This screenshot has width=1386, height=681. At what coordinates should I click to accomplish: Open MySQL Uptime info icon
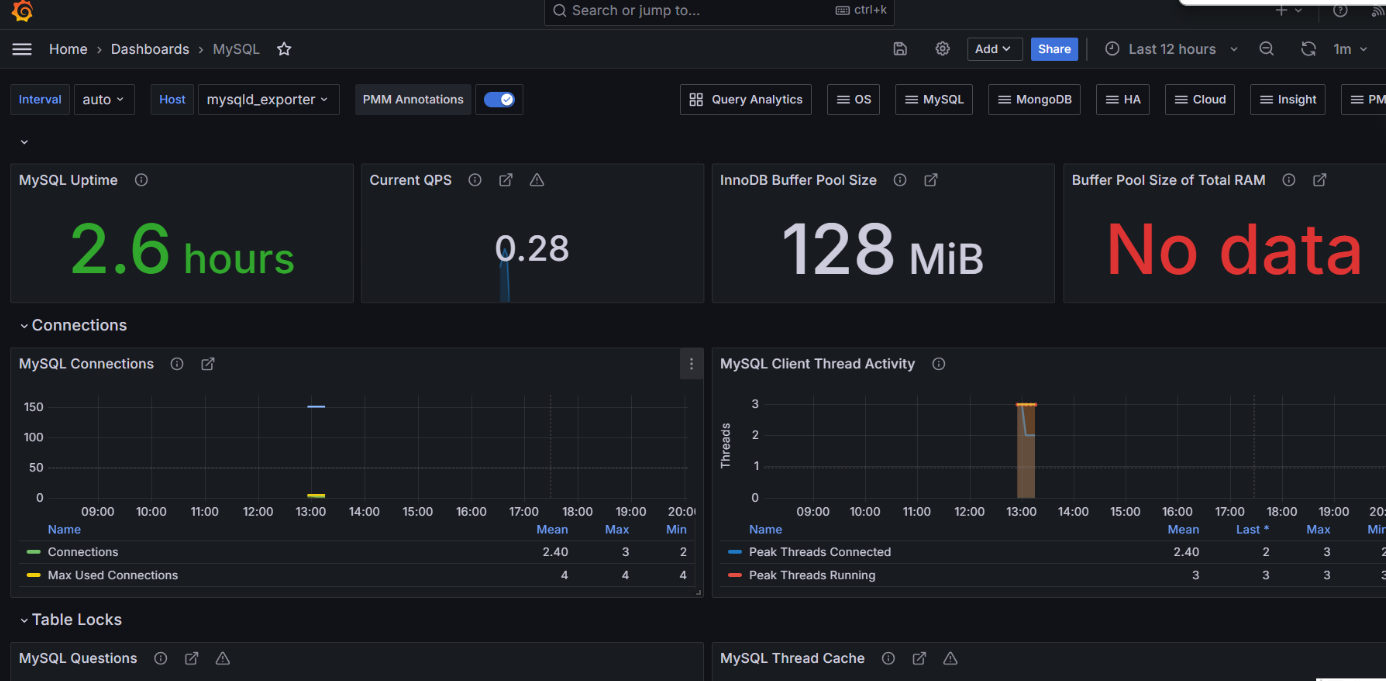pyautogui.click(x=141, y=180)
